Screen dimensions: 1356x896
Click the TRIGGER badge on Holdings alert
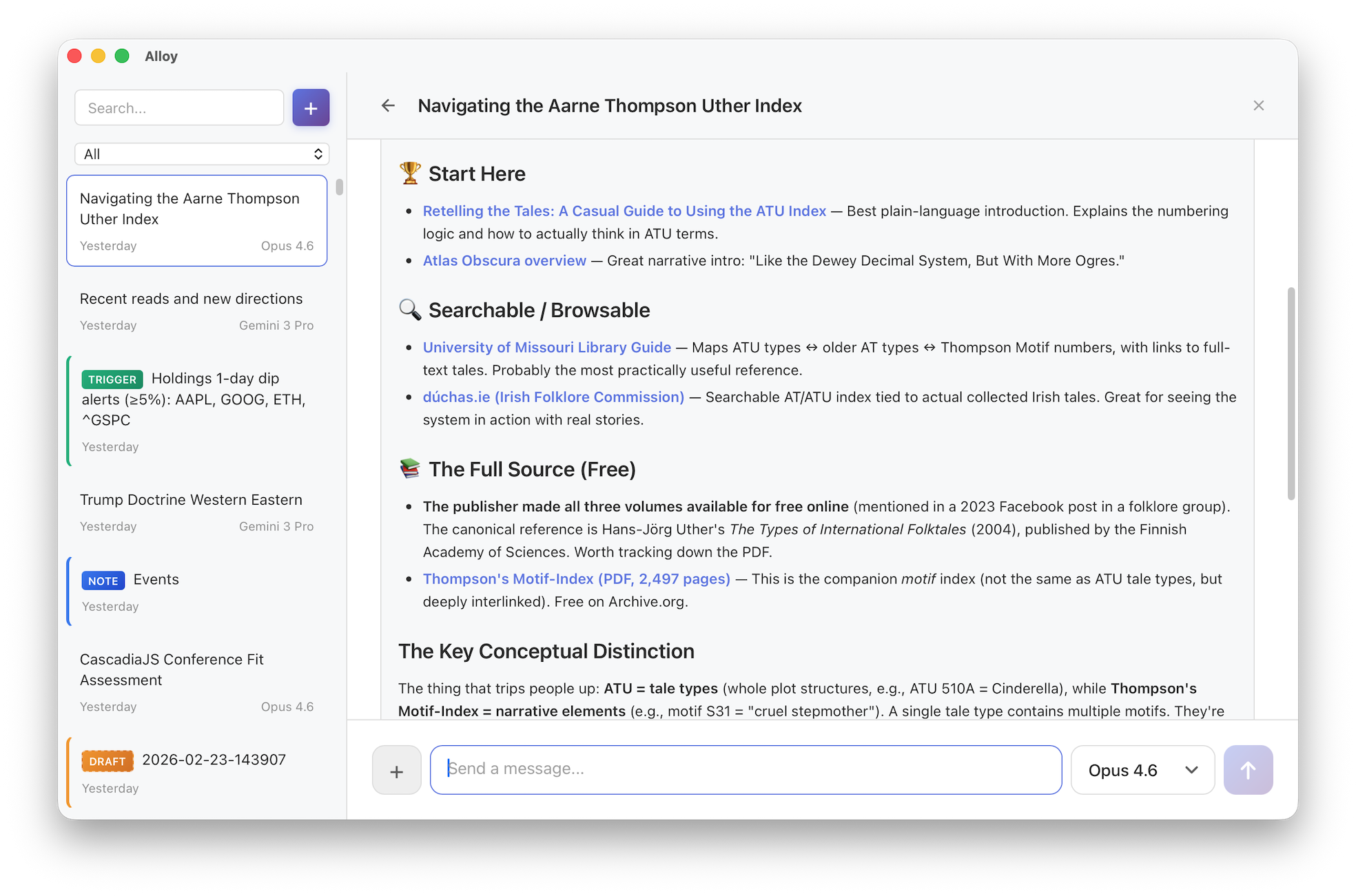112,379
